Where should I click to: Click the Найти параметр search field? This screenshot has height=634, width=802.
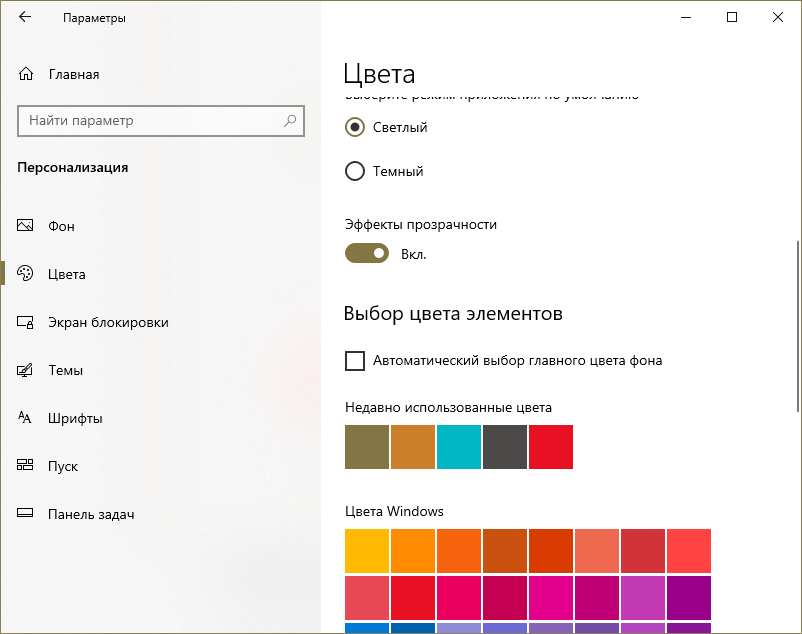click(150, 120)
